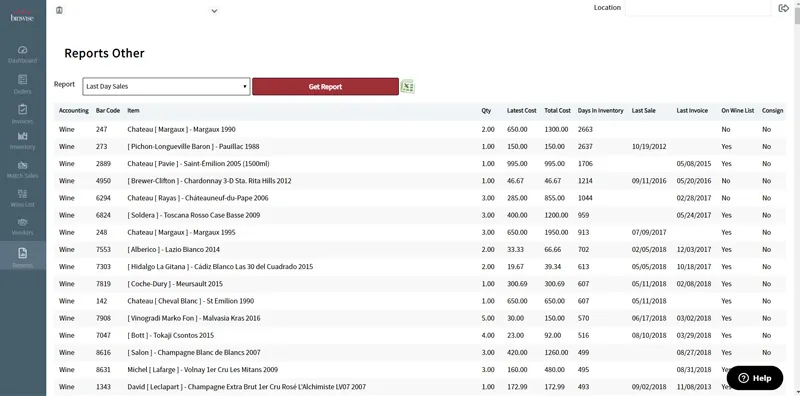Select Chateau Rayas Châteauneuf-du-Pape 2006 item

pyautogui.click(x=198, y=198)
